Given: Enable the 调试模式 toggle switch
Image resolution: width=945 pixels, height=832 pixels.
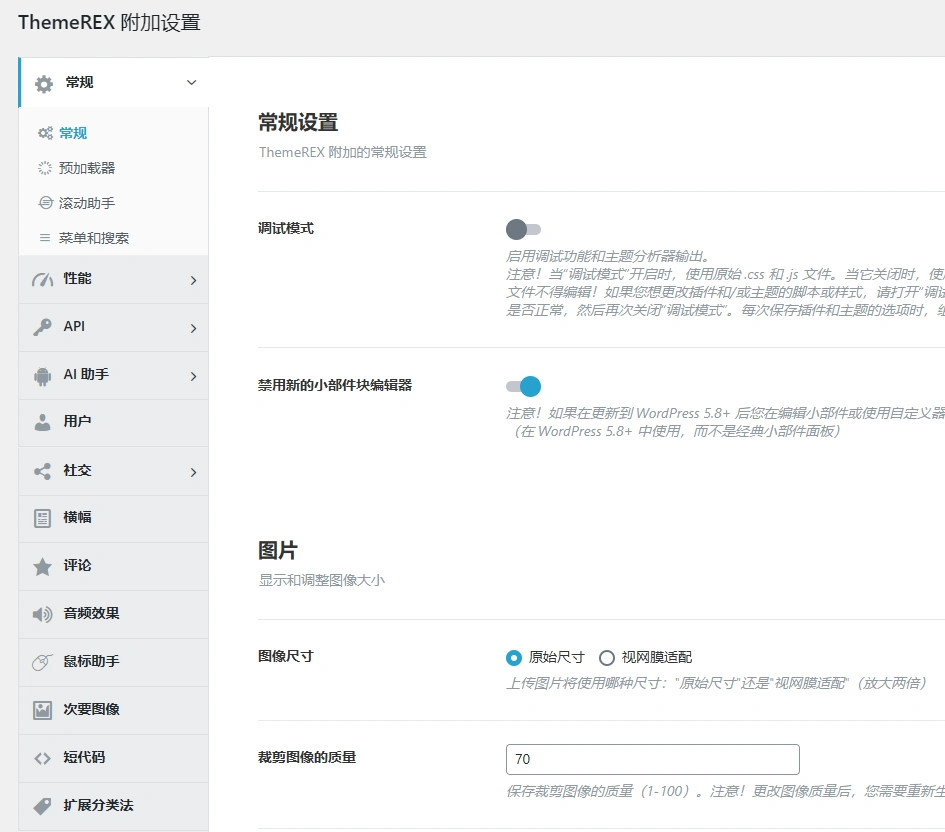Looking at the screenshot, I should pos(521,228).
